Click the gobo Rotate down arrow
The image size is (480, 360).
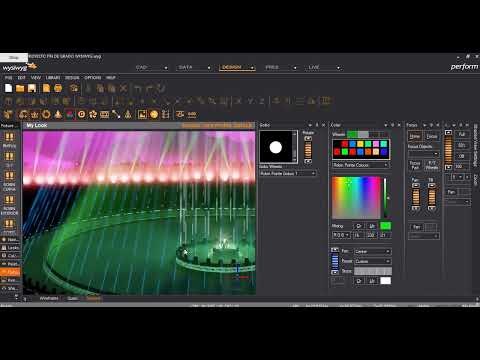pyautogui.click(x=308, y=161)
